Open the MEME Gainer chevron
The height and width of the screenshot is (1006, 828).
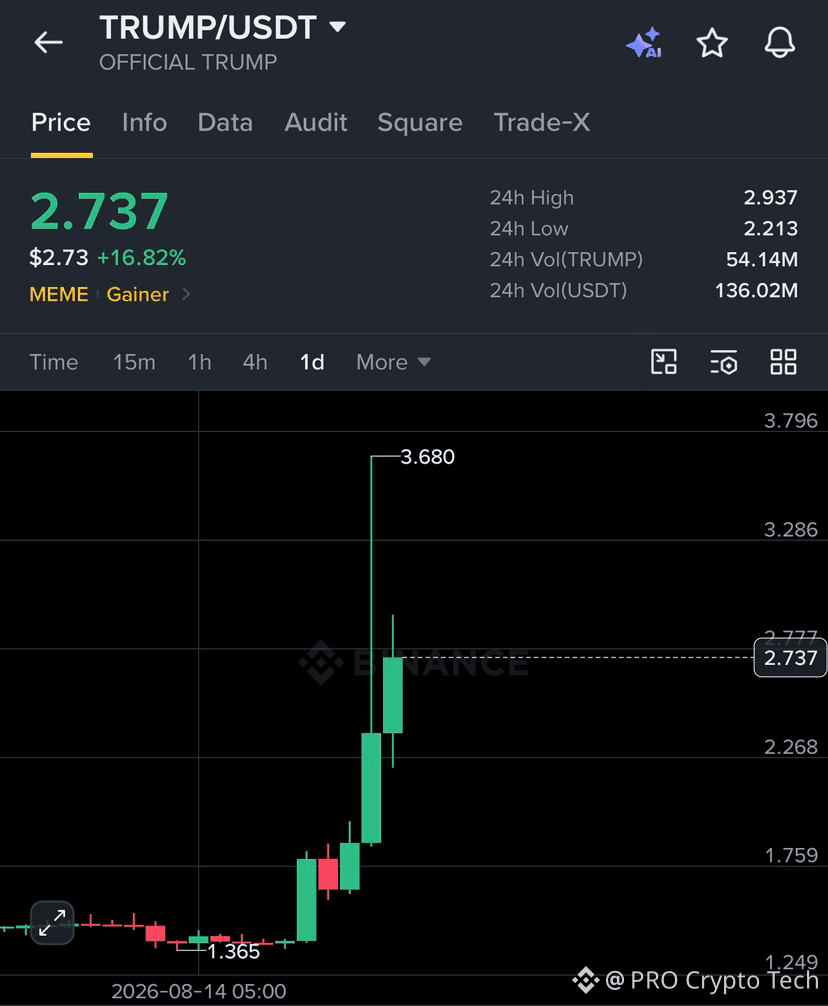[x=186, y=294]
